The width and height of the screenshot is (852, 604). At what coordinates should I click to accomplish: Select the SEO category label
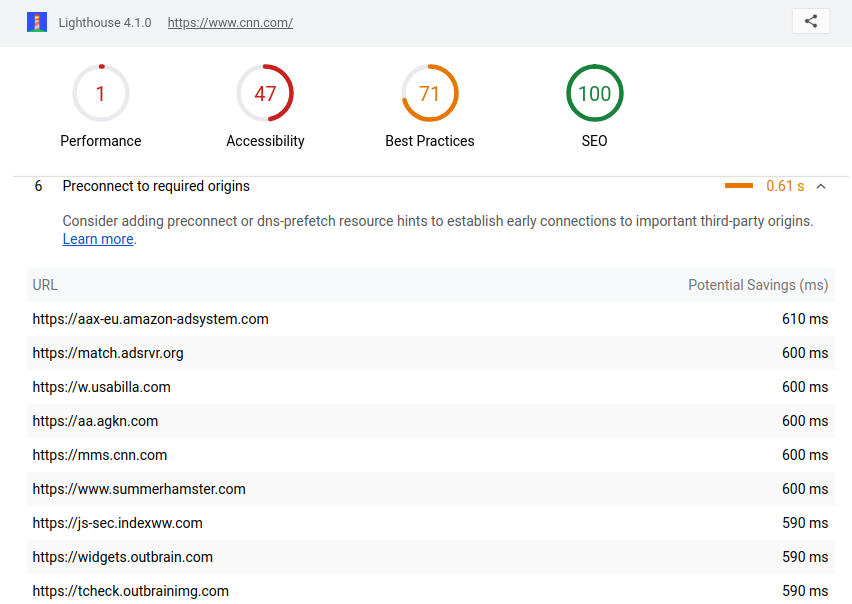pyautogui.click(x=594, y=141)
